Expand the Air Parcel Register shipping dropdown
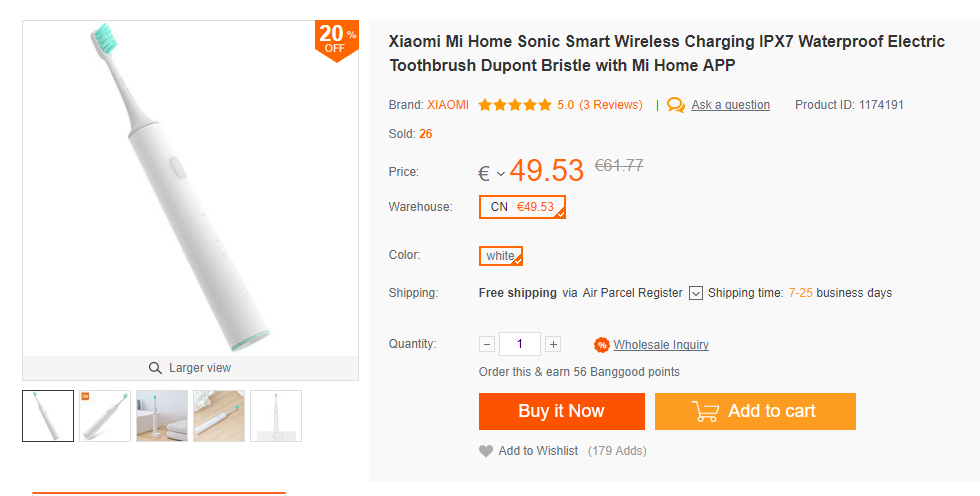Image resolution: width=980 pixels, height=496 pixels. tap(696, 293)
